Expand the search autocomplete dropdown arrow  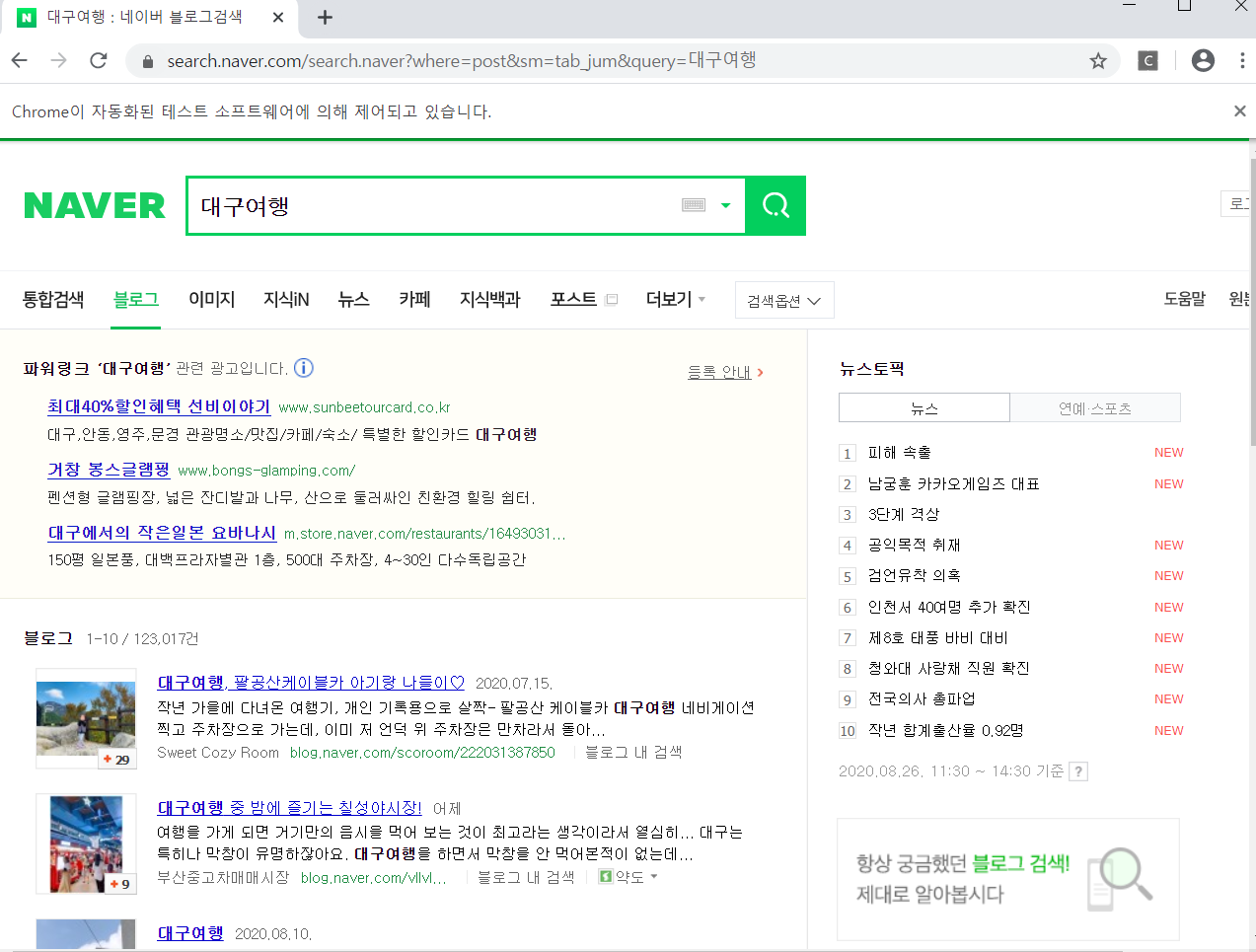(x=726, y=205)
